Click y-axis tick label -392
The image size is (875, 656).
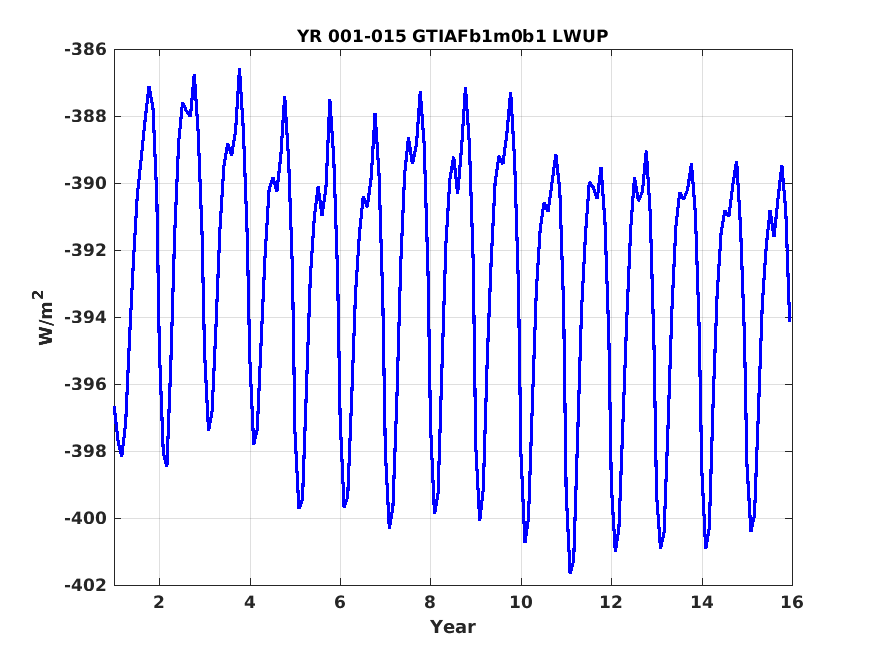85,250
